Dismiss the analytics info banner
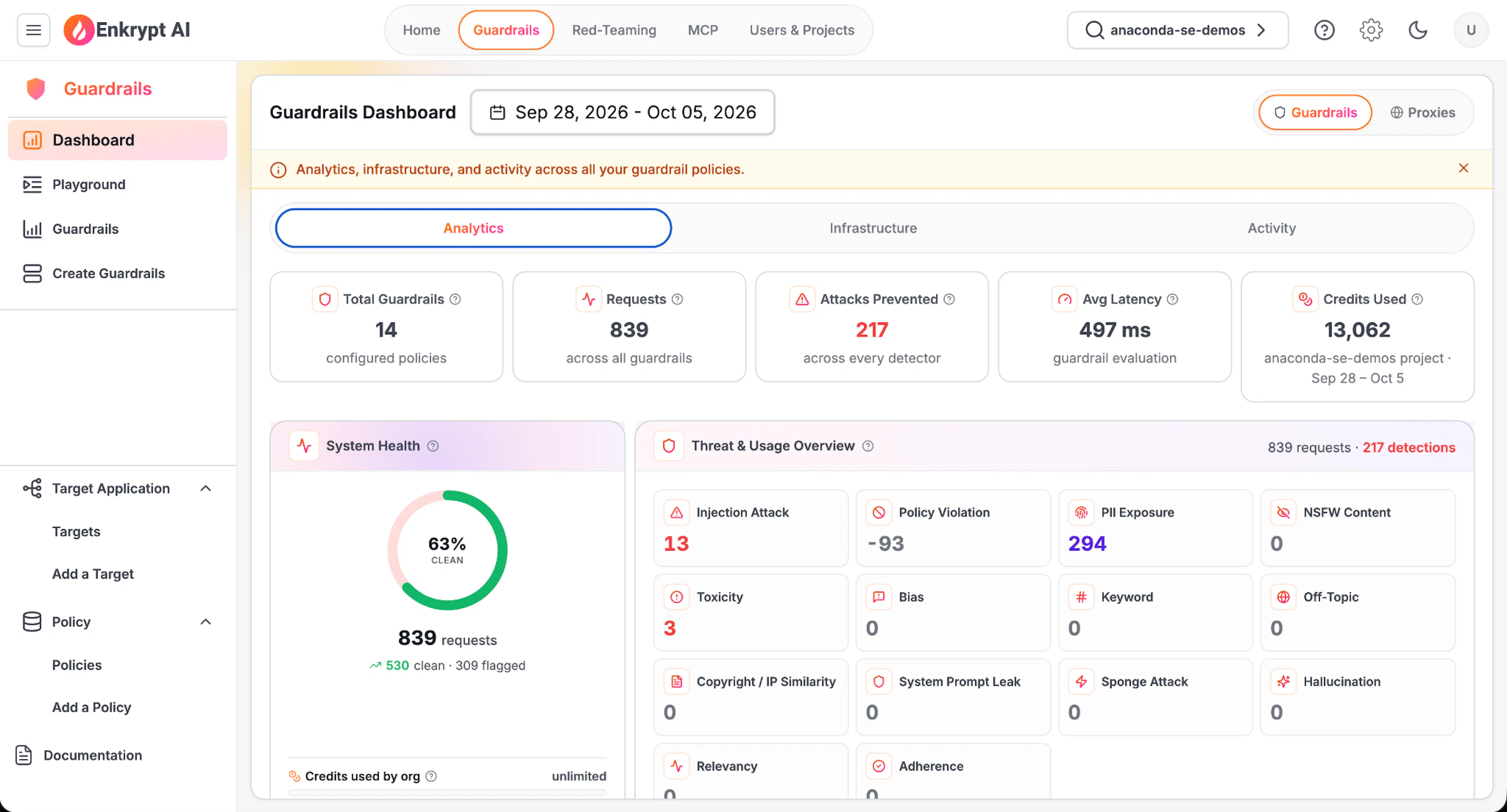Screen dimensions: 1507x812 1463,168
